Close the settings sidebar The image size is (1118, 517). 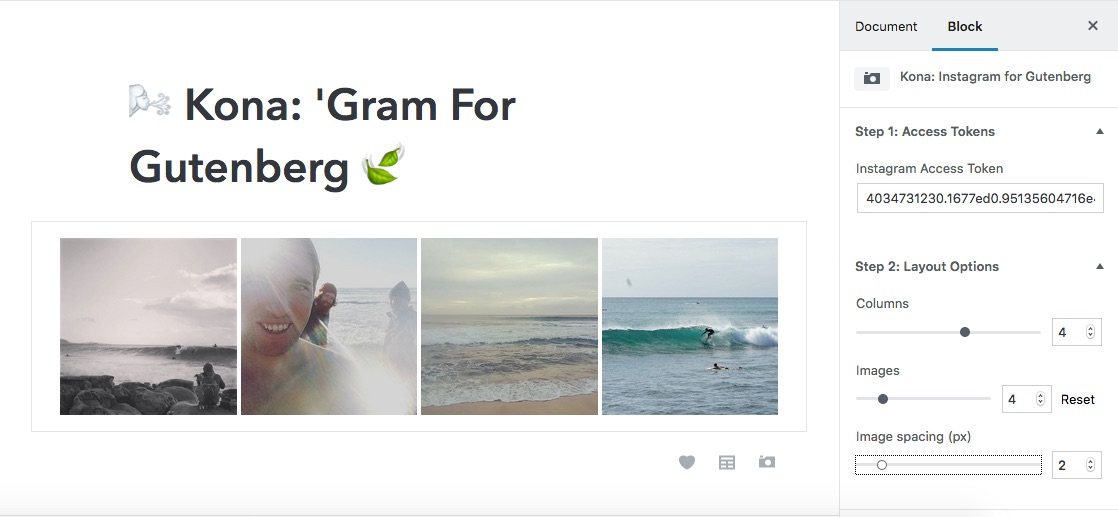1093,26
